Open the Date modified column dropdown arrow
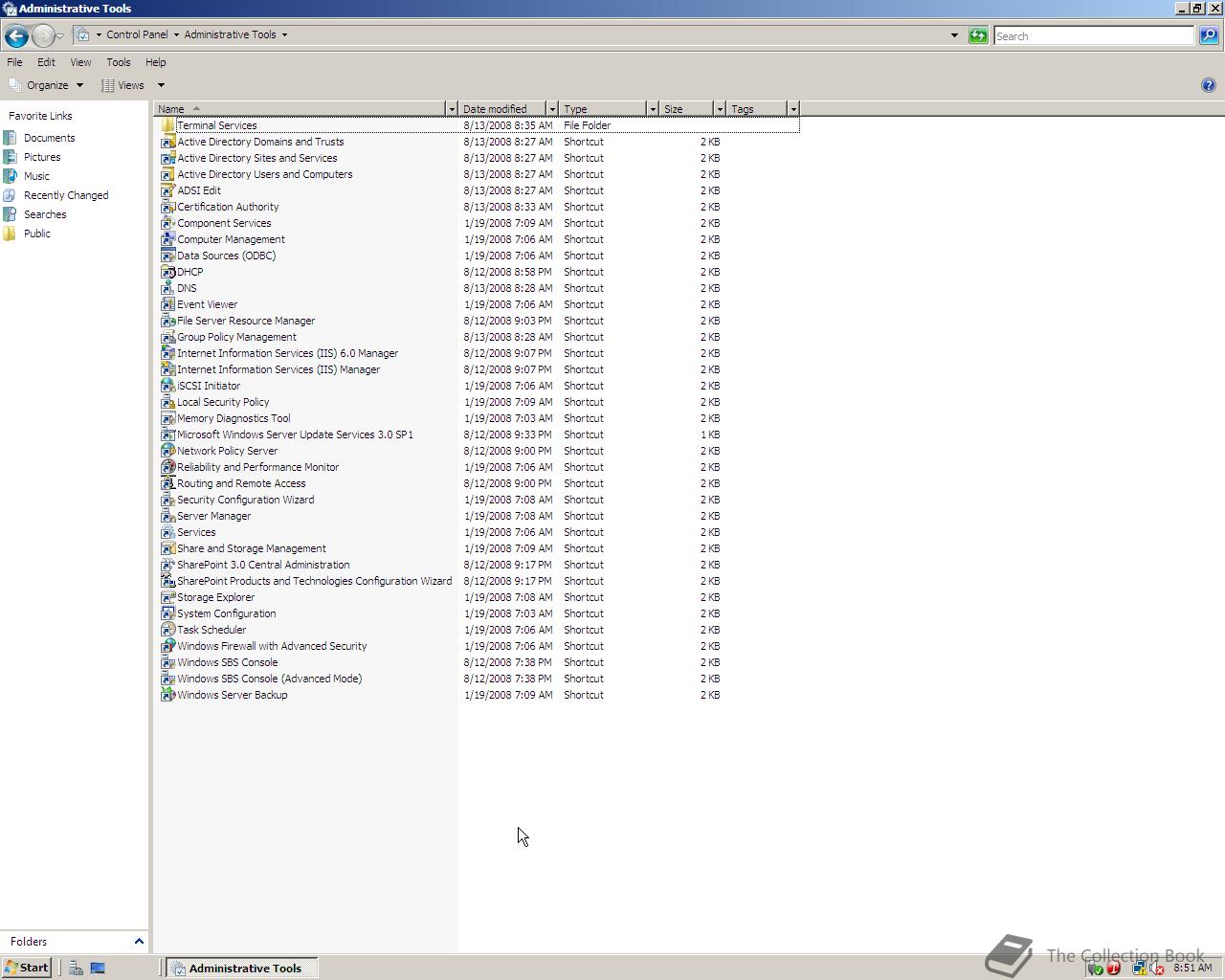This screenshot has height=980, width=1225. pyautogui.click(x=551, y=109)
